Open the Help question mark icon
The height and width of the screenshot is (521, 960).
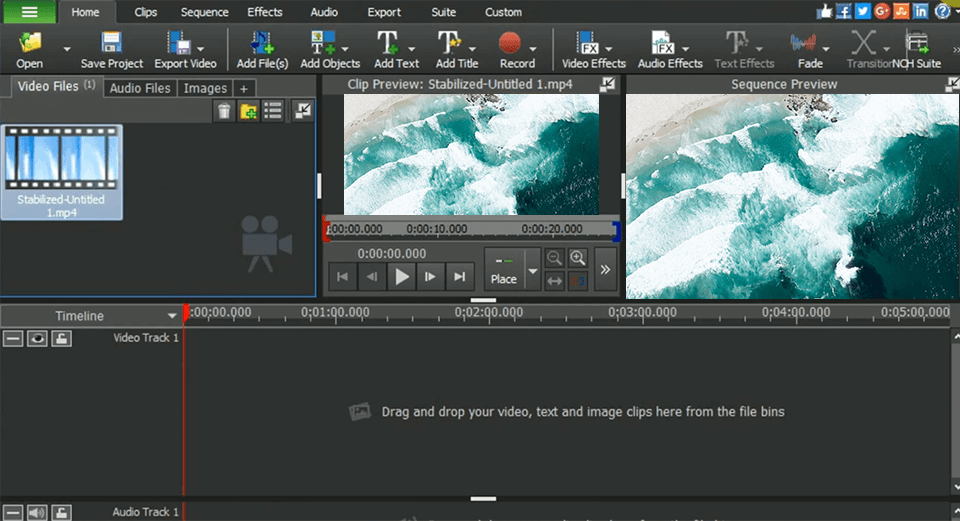(x=942, y=11)
